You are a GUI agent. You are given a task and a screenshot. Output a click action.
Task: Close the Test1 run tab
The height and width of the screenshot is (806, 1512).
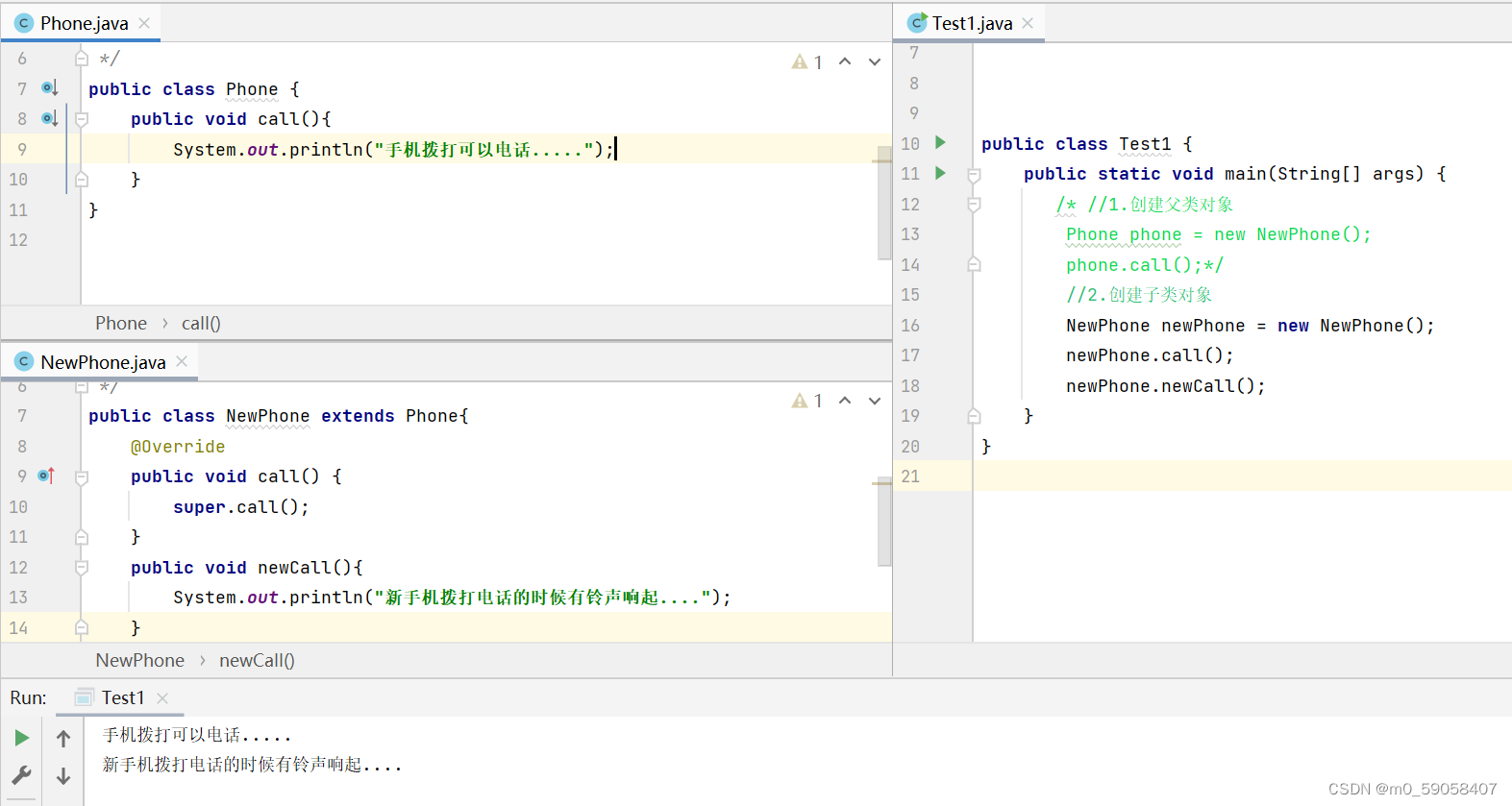[162, 698]
